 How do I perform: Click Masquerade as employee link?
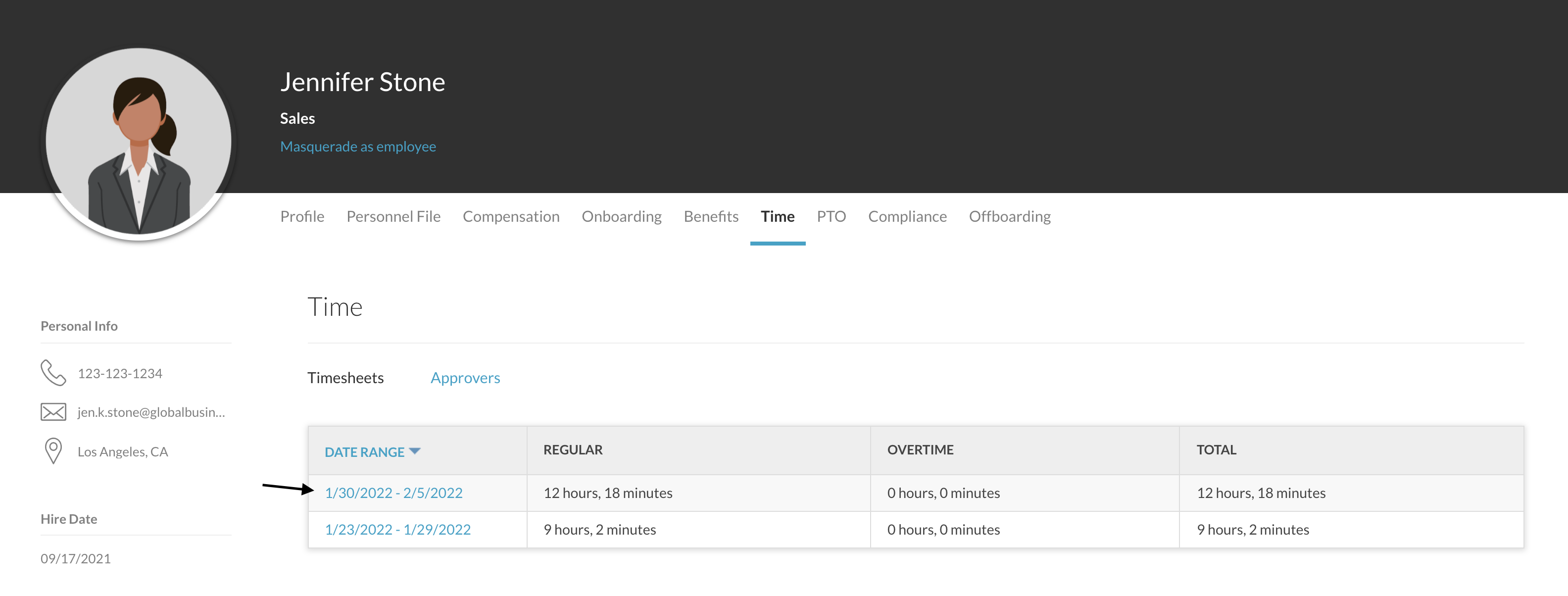(x=358, y=147)
